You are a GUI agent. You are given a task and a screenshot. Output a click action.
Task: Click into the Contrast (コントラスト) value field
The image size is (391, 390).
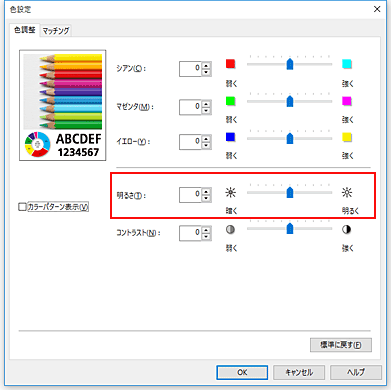pos(190,233)
